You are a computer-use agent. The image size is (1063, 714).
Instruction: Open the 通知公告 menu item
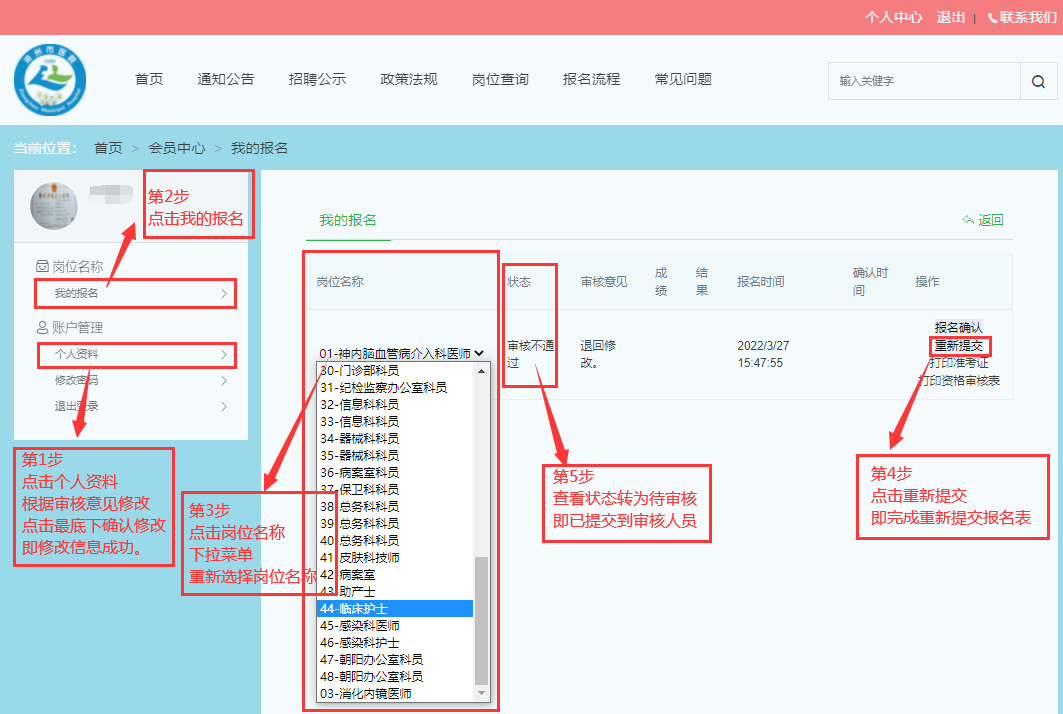(x=226, y=79)
